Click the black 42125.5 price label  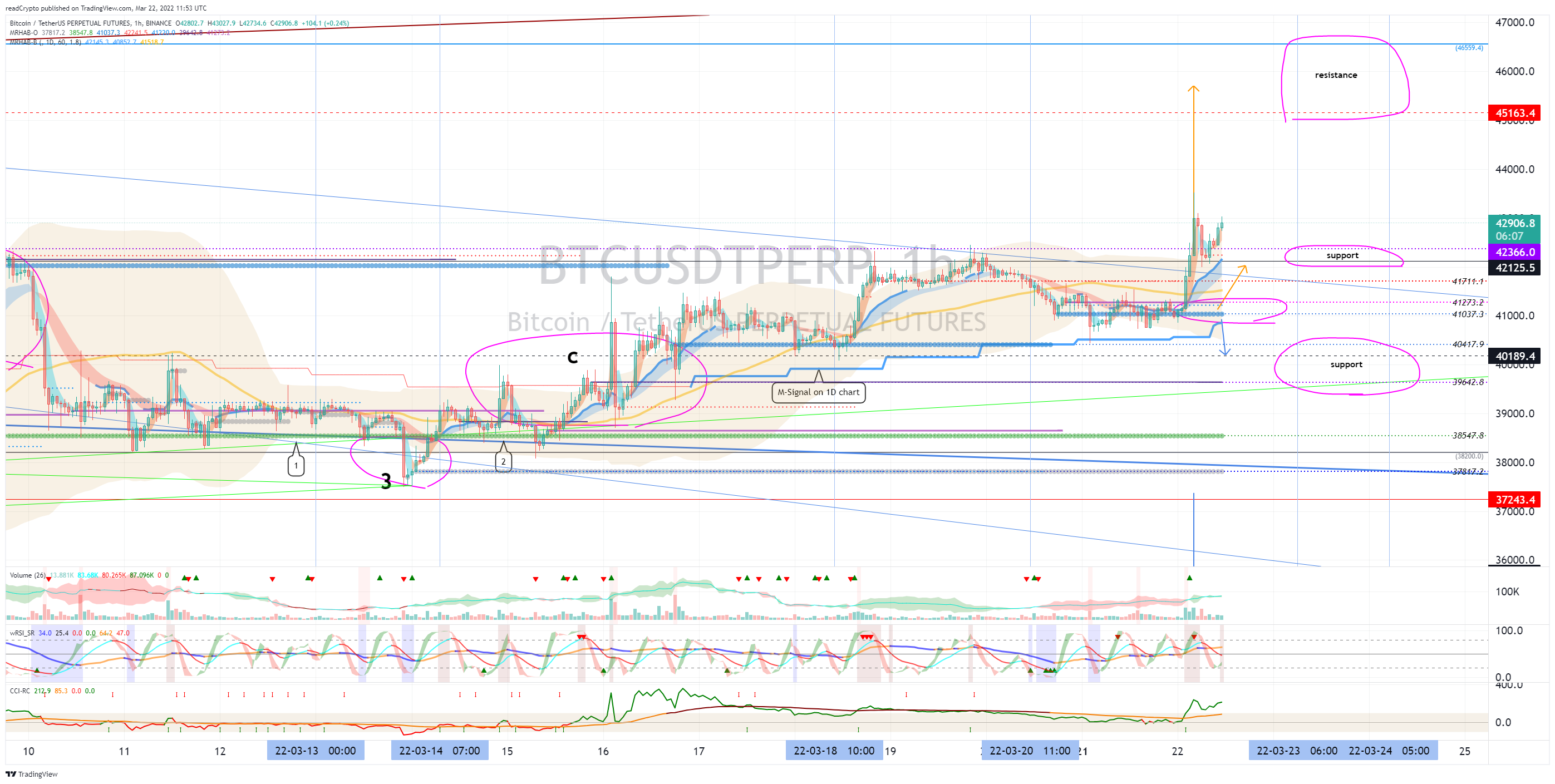coord(1514,268)
